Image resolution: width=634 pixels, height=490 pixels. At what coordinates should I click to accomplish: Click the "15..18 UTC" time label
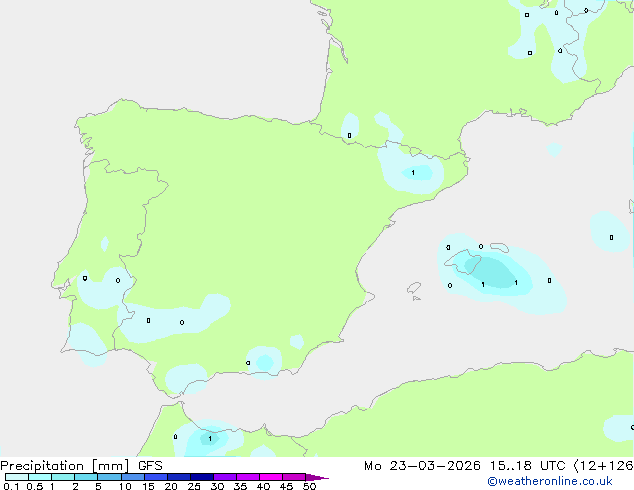click(x=527, y=466)
